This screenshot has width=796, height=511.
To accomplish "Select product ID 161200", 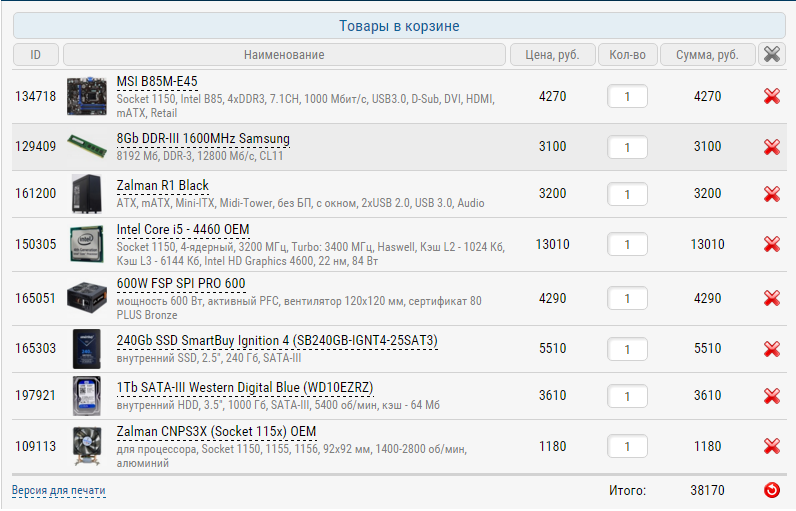I will tap(36, 193).
